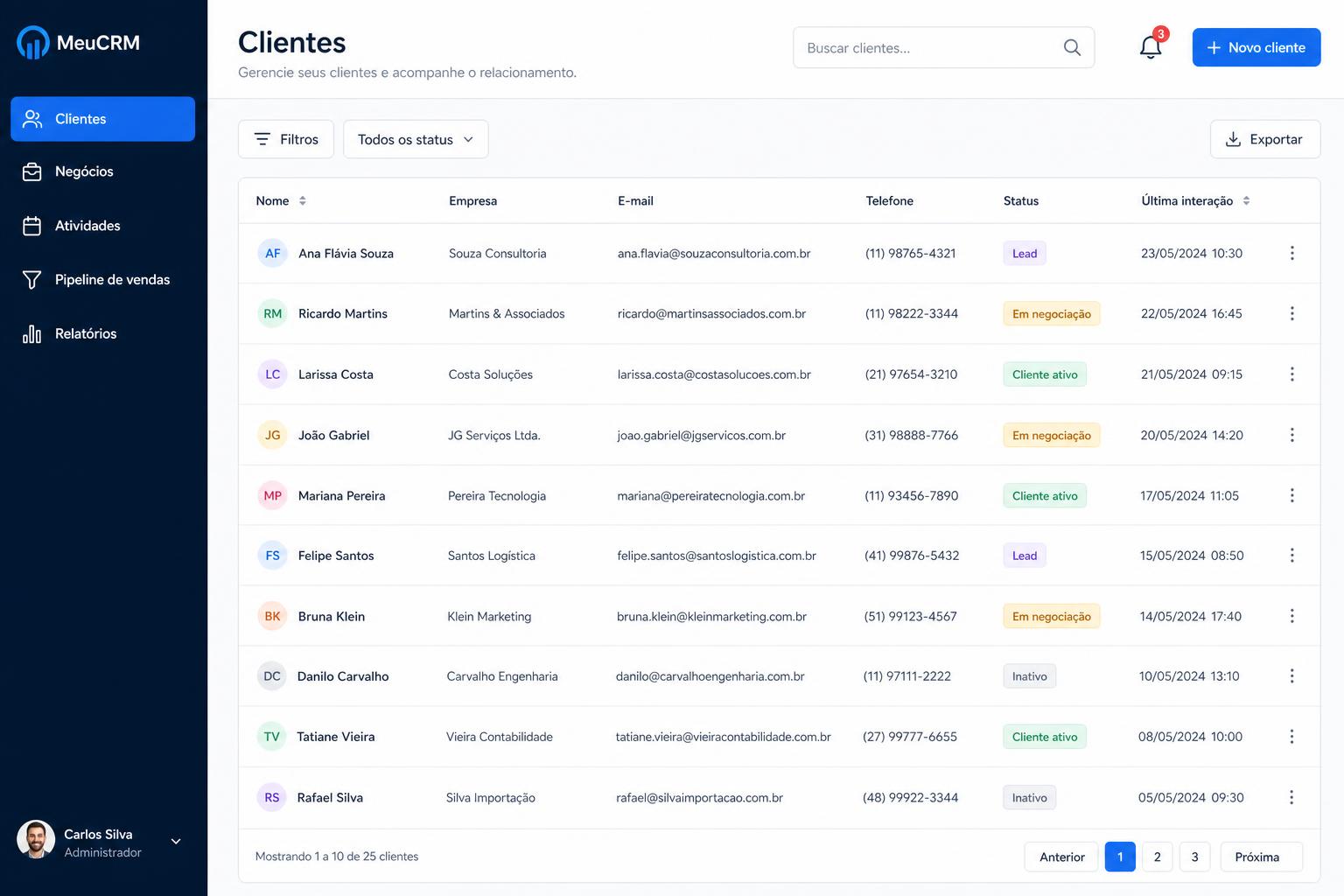Click the TV avatar badge
1344x896 pixels.
click(x=272, y=737)
